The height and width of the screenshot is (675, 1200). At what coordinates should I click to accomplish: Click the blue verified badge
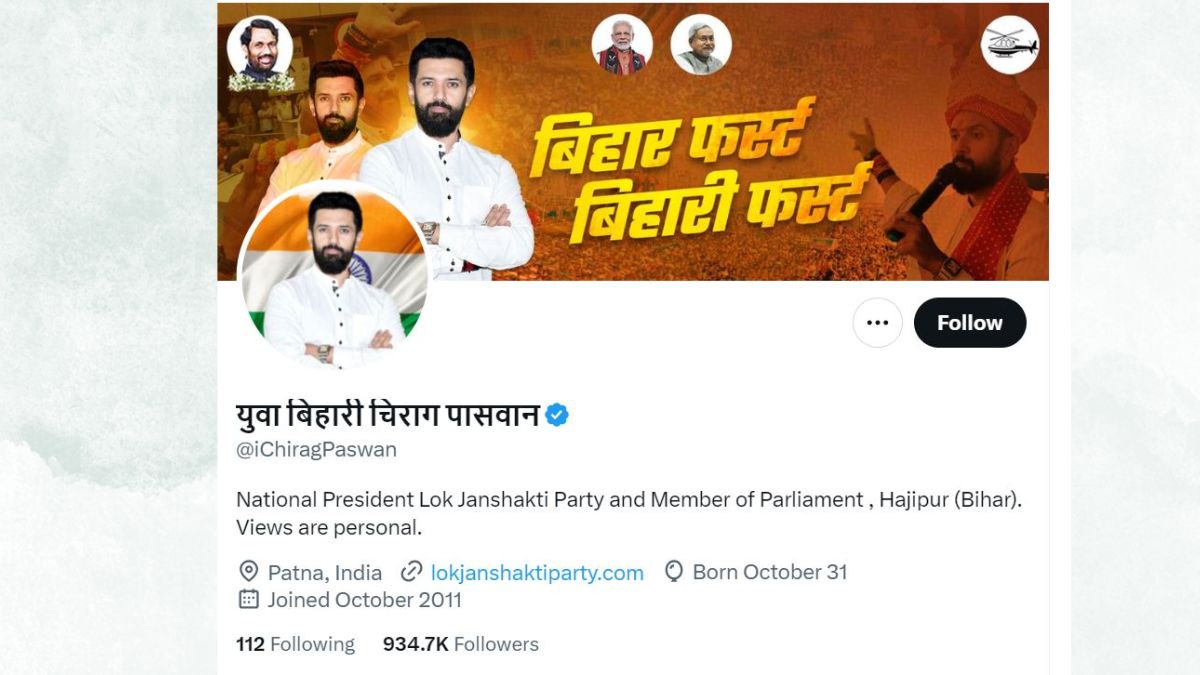(x=557, y=415)
